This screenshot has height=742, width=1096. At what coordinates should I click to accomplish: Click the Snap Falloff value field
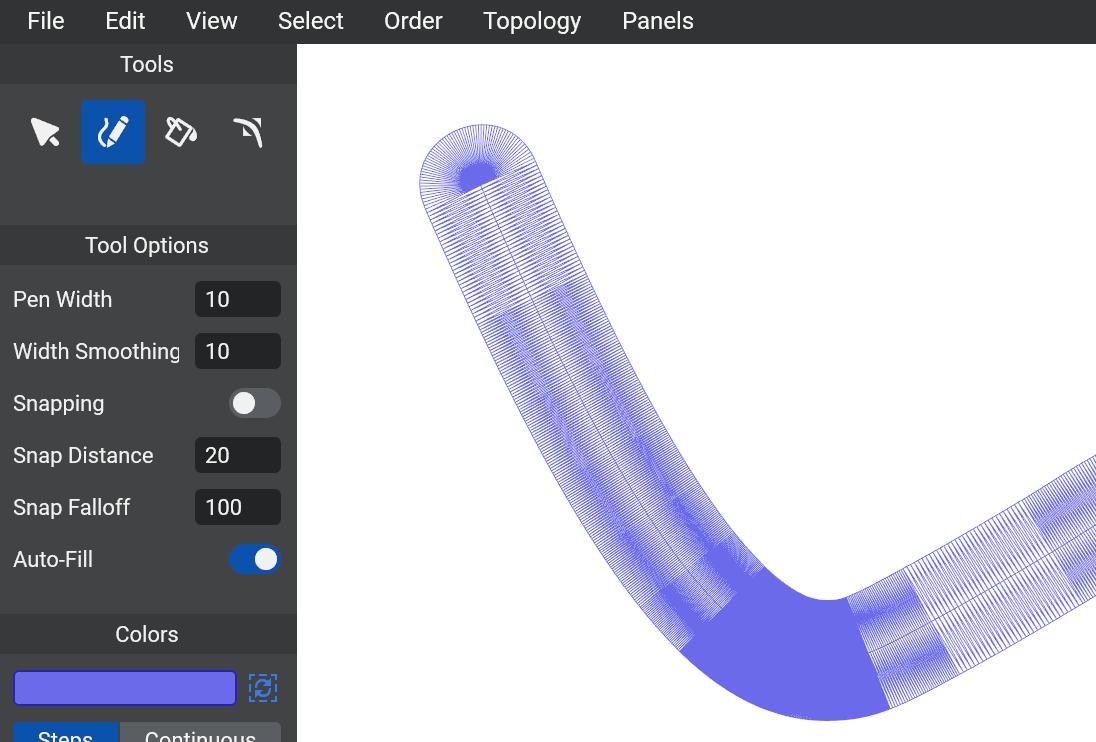(x=238, y=507)
